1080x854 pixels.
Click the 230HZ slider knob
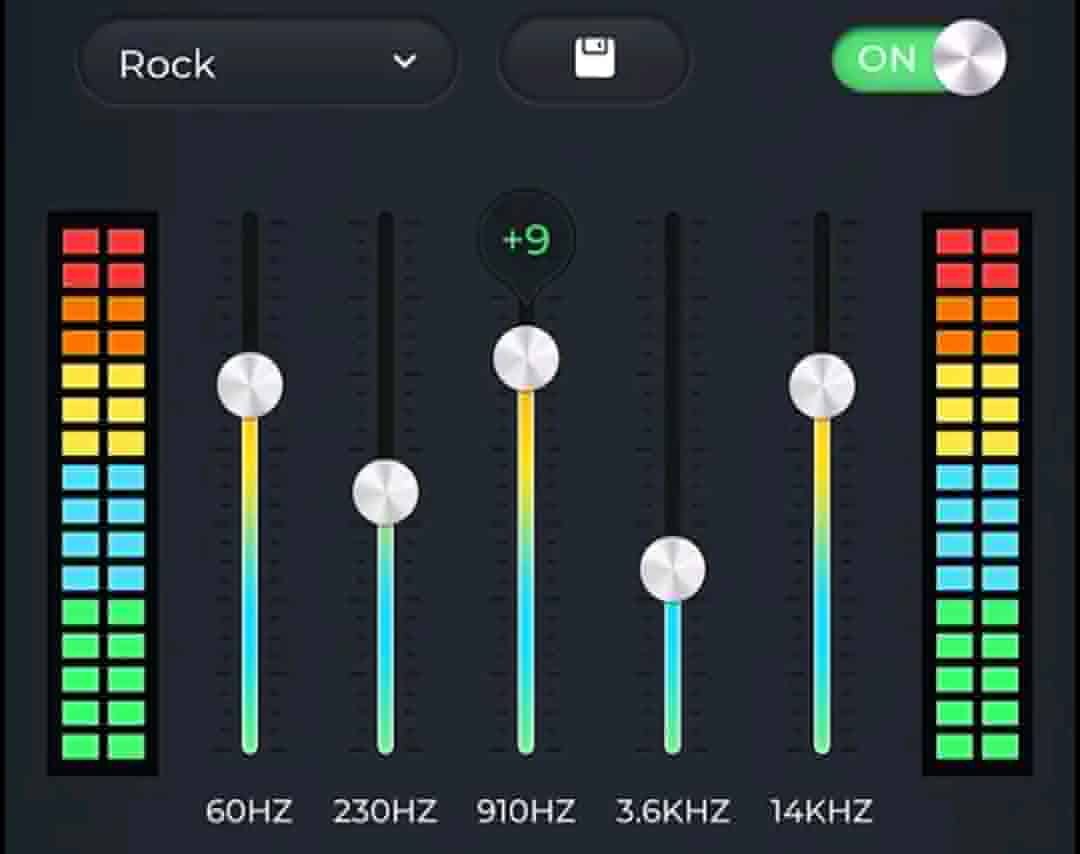tap(386, 492)
